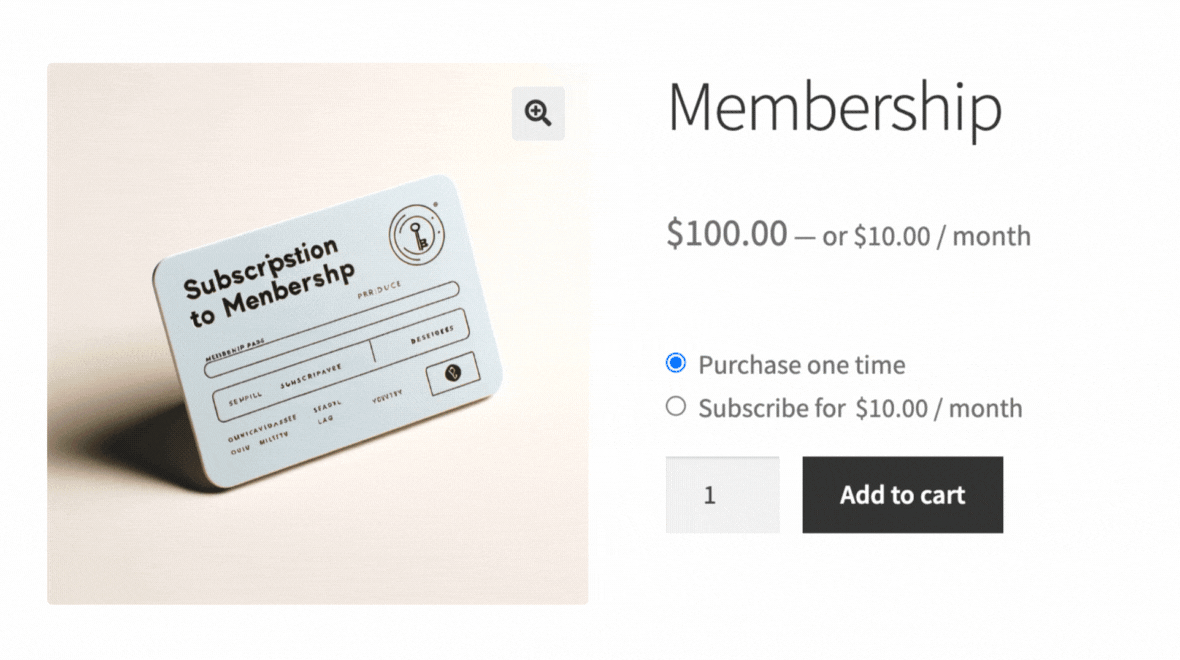Select the "Purchase one time" radio button

tap(676, 363)
